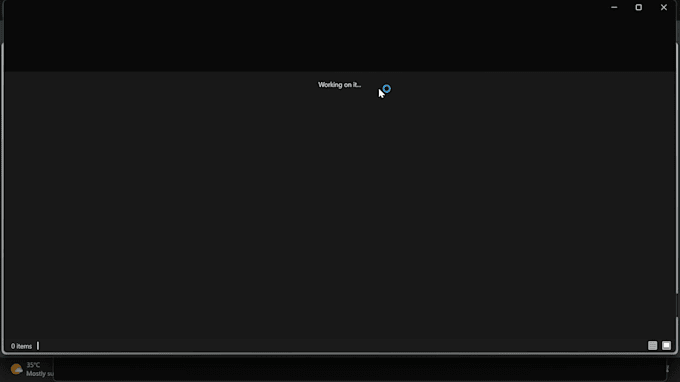Click 'Mostly' weather description in taskbar

(x=36, y=374)
